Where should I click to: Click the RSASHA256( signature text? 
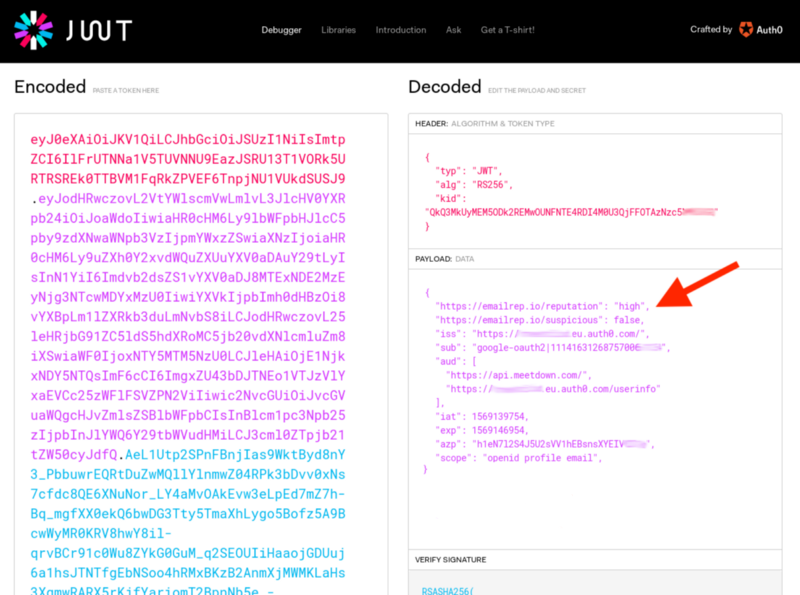(x=447, y=590)
